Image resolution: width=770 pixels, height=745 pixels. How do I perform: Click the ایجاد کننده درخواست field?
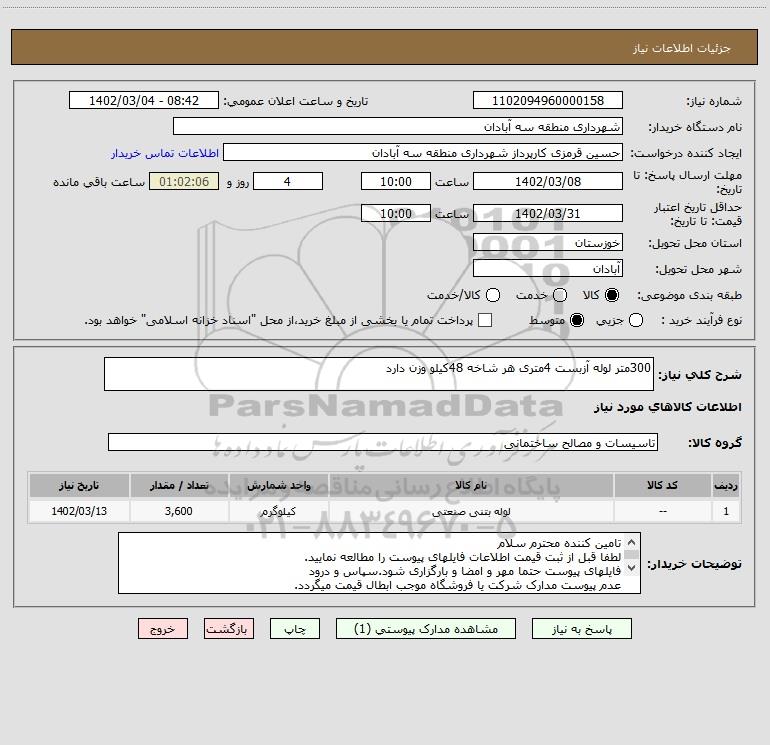point(423,152)
